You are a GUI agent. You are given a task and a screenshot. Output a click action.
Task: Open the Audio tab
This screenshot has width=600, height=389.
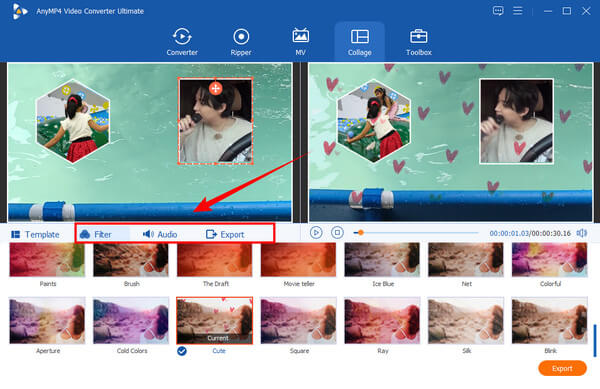point(160,234)
